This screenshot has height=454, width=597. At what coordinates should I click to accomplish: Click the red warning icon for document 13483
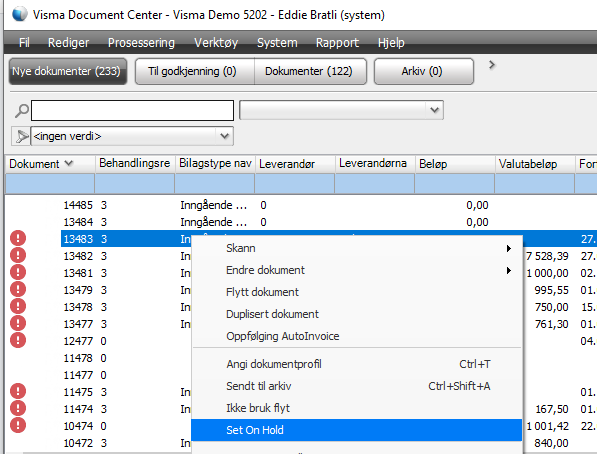pyautogui.click(x=18, y=238)
